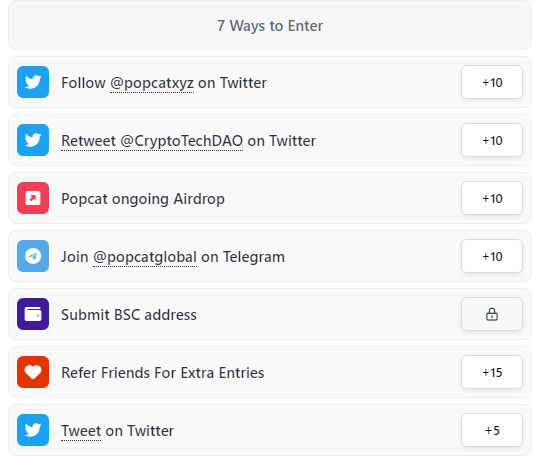
Task: Open the Retweet @CryptoTechDAO link
Action: pyautogui.click(x=152, y=141)
